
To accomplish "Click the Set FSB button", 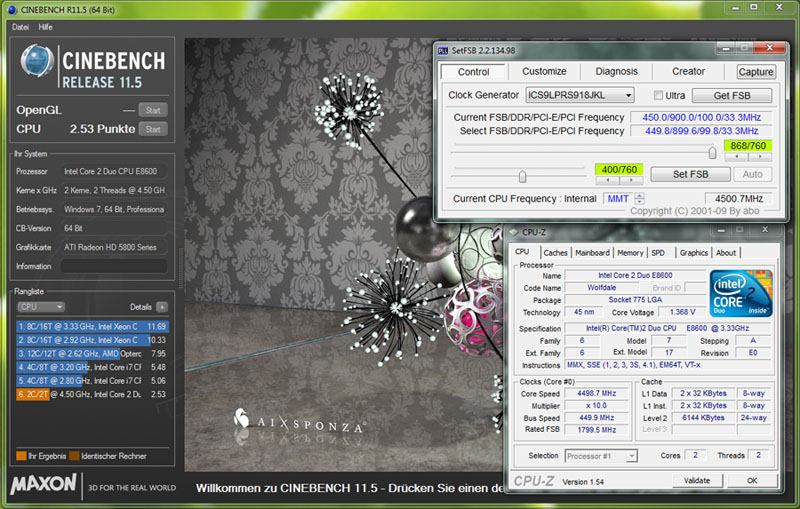I will coord(690,174).
